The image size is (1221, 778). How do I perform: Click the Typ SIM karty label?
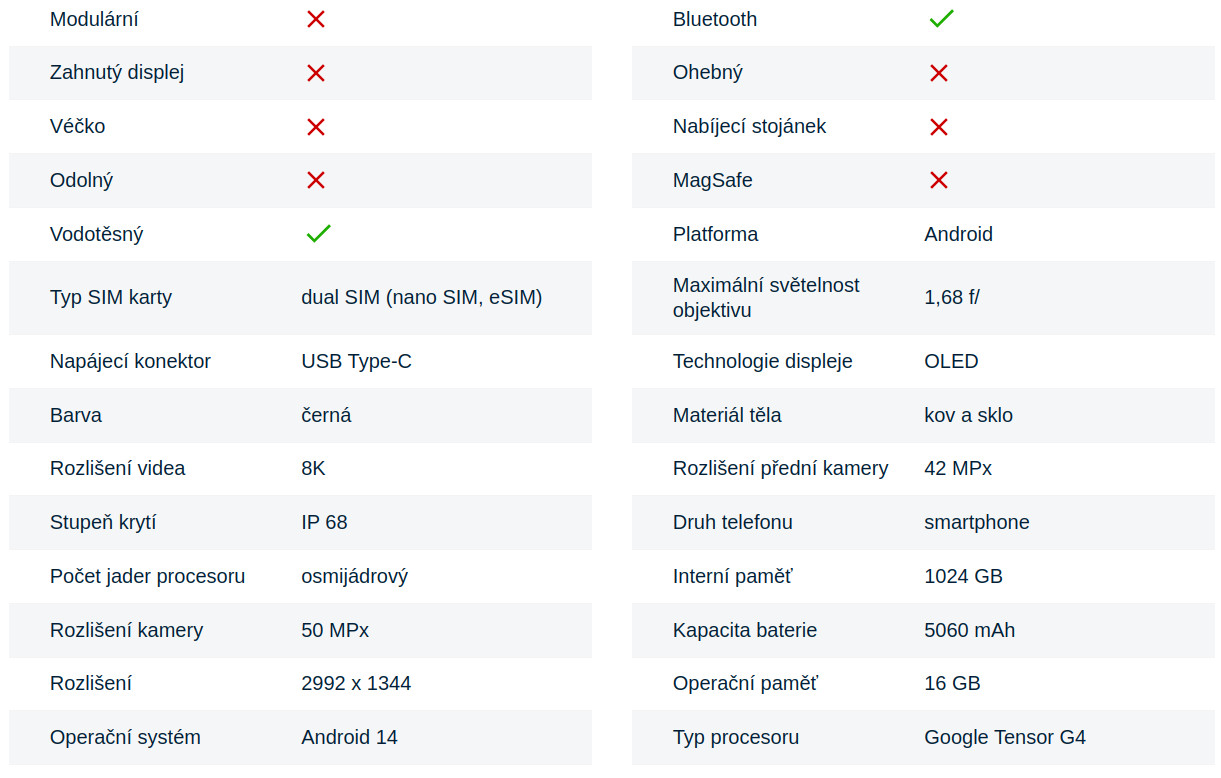[111, 297]
